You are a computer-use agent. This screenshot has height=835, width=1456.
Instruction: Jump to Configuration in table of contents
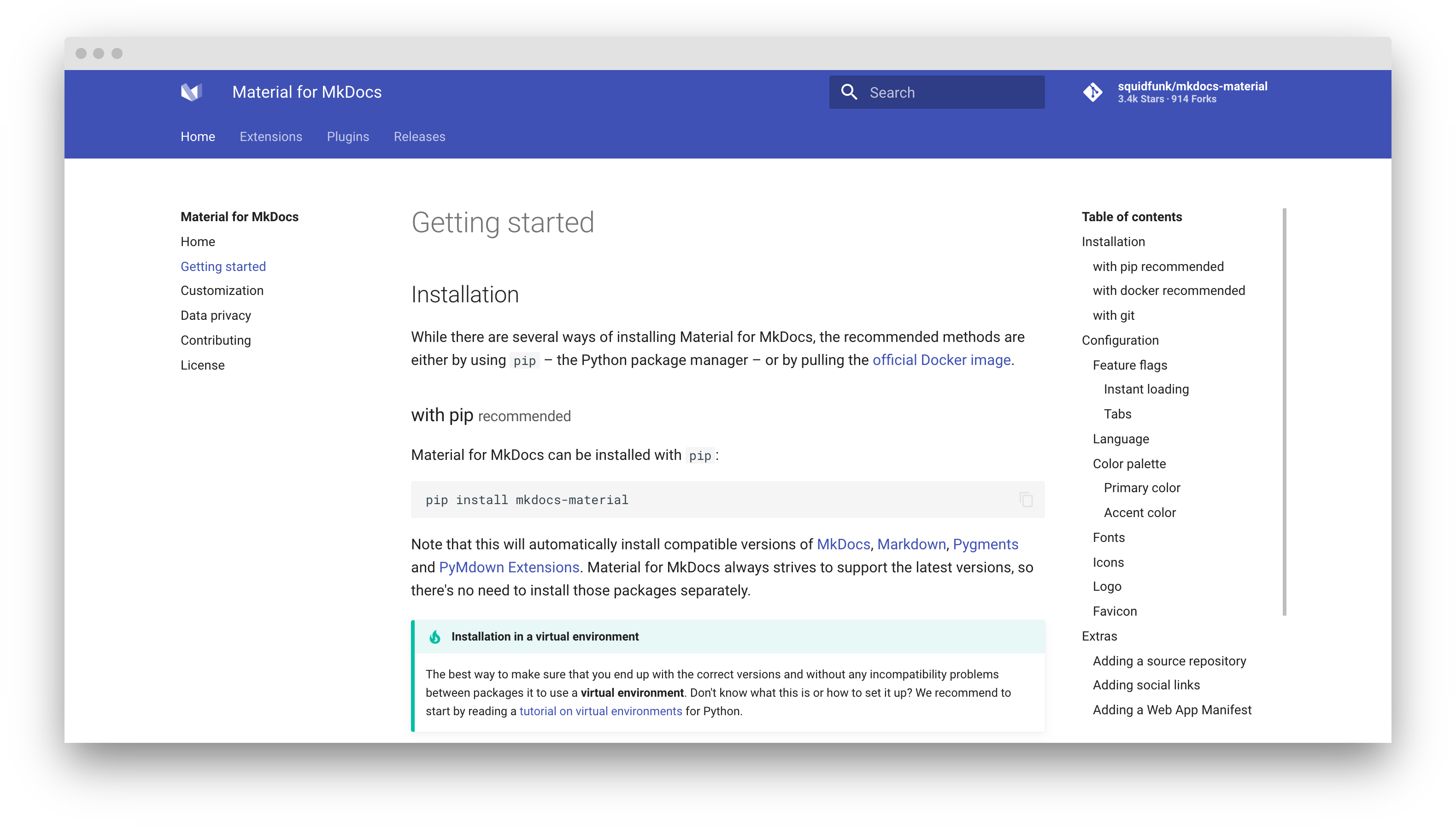(1120, 340)
